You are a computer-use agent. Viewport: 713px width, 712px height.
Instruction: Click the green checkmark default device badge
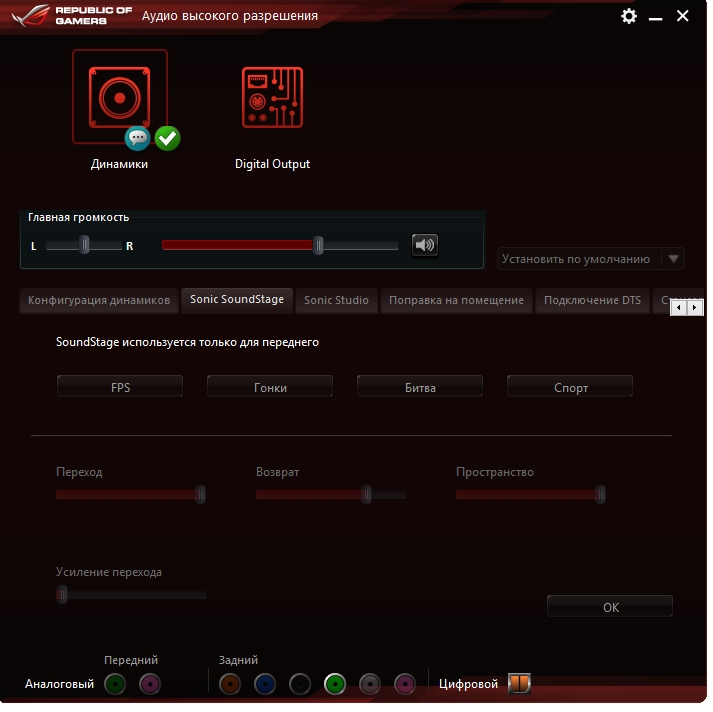coord(167,138)
